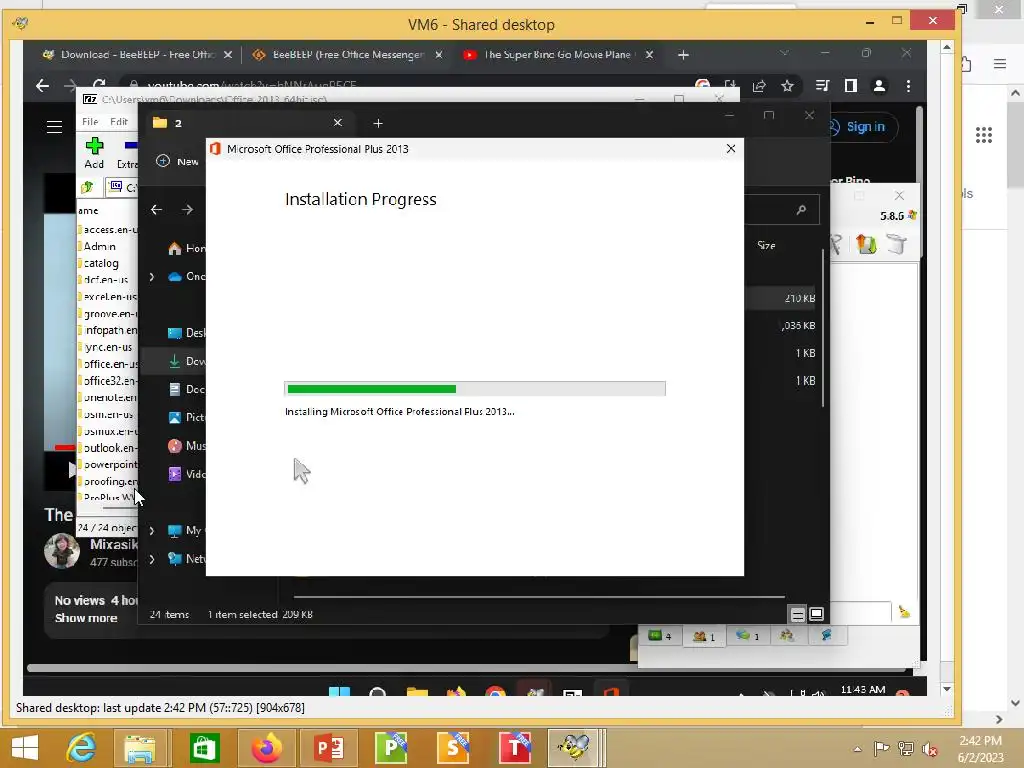Open Chrome media controls icon

click(x=822, y=86)
